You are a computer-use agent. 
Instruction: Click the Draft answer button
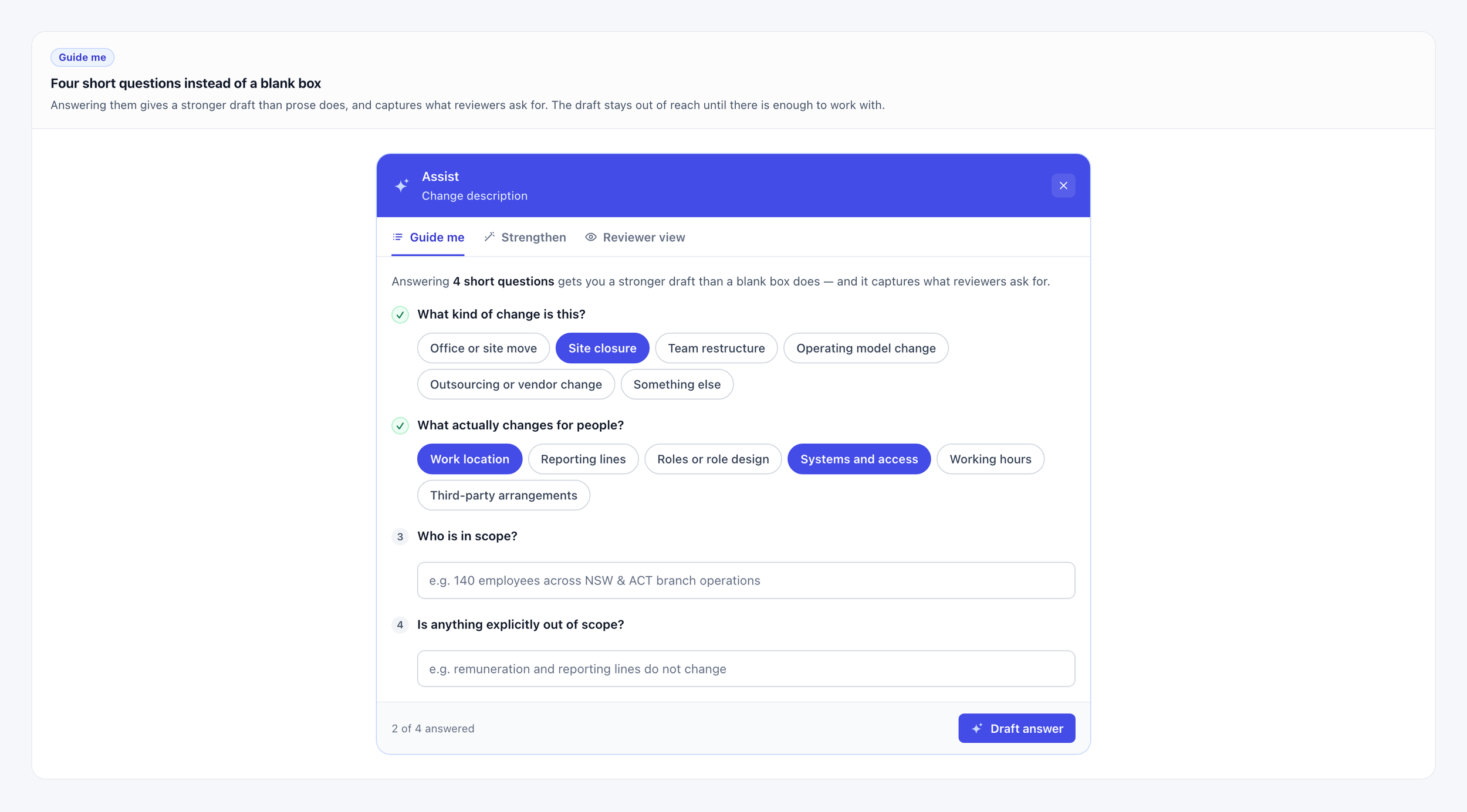(x=1016, y=728)
